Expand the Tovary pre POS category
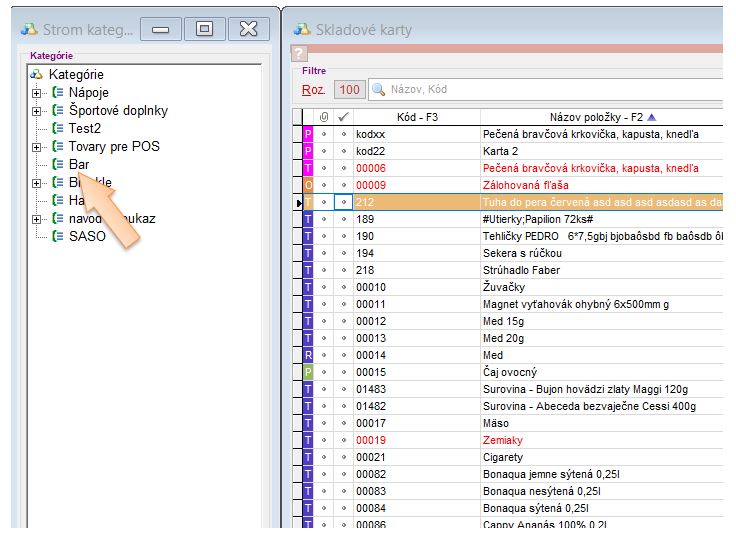Screen dimensions: 736x538 [x=37, y=147]
